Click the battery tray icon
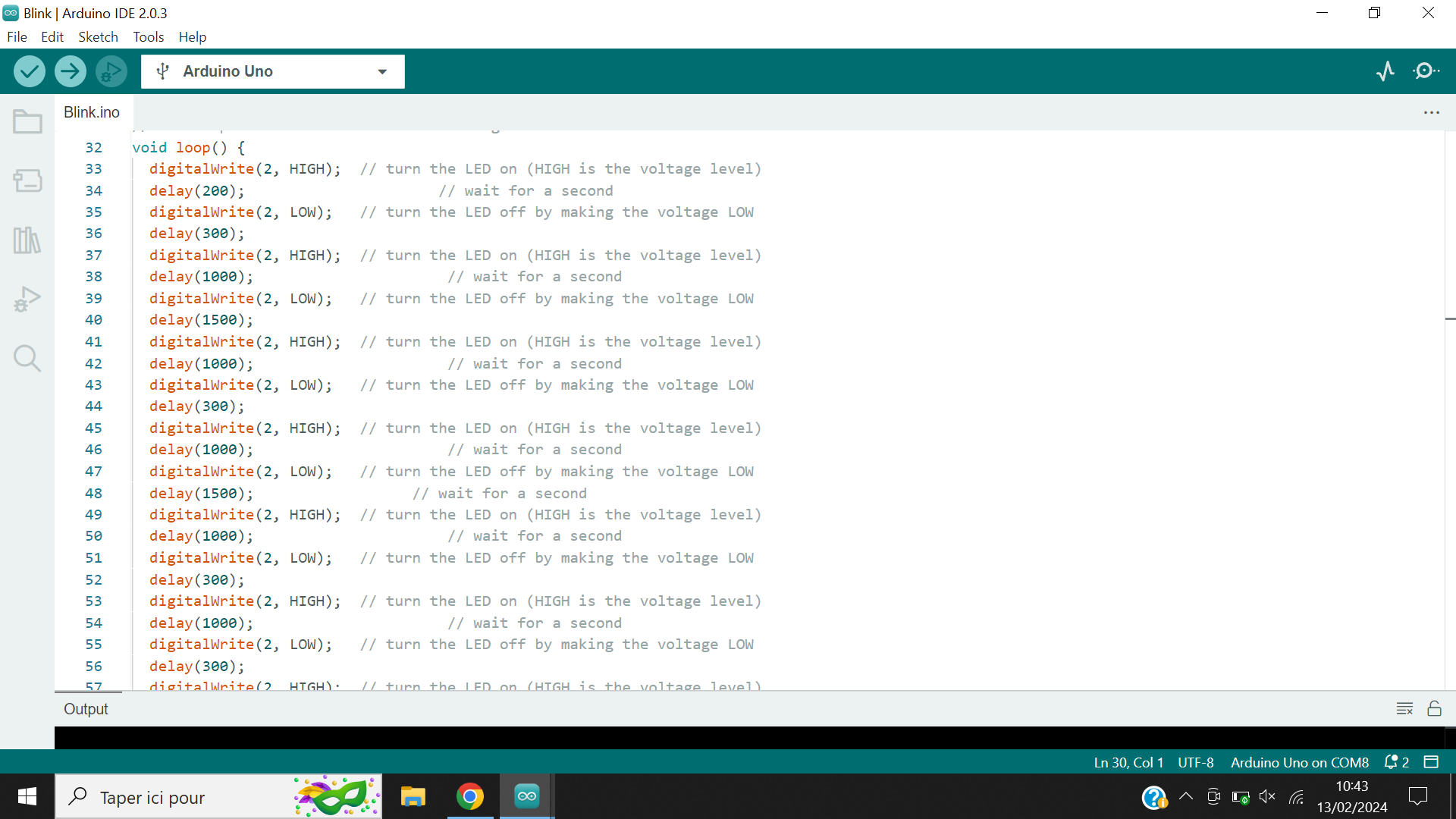 pyautogui.click(x=1241, y=796)
